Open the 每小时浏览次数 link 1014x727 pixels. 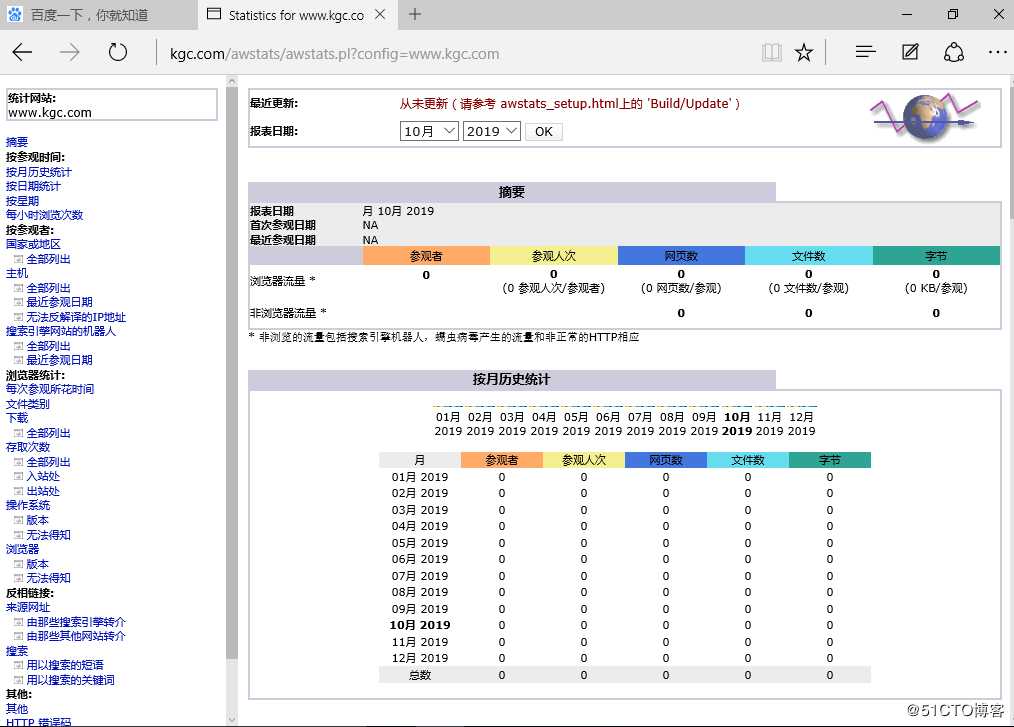pos(45,215)
